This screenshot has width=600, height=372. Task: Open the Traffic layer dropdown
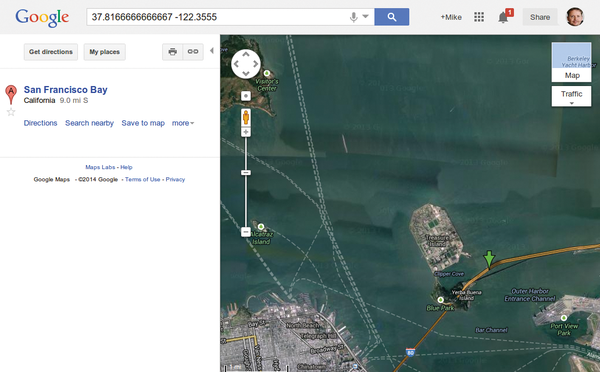coord(571,96)
